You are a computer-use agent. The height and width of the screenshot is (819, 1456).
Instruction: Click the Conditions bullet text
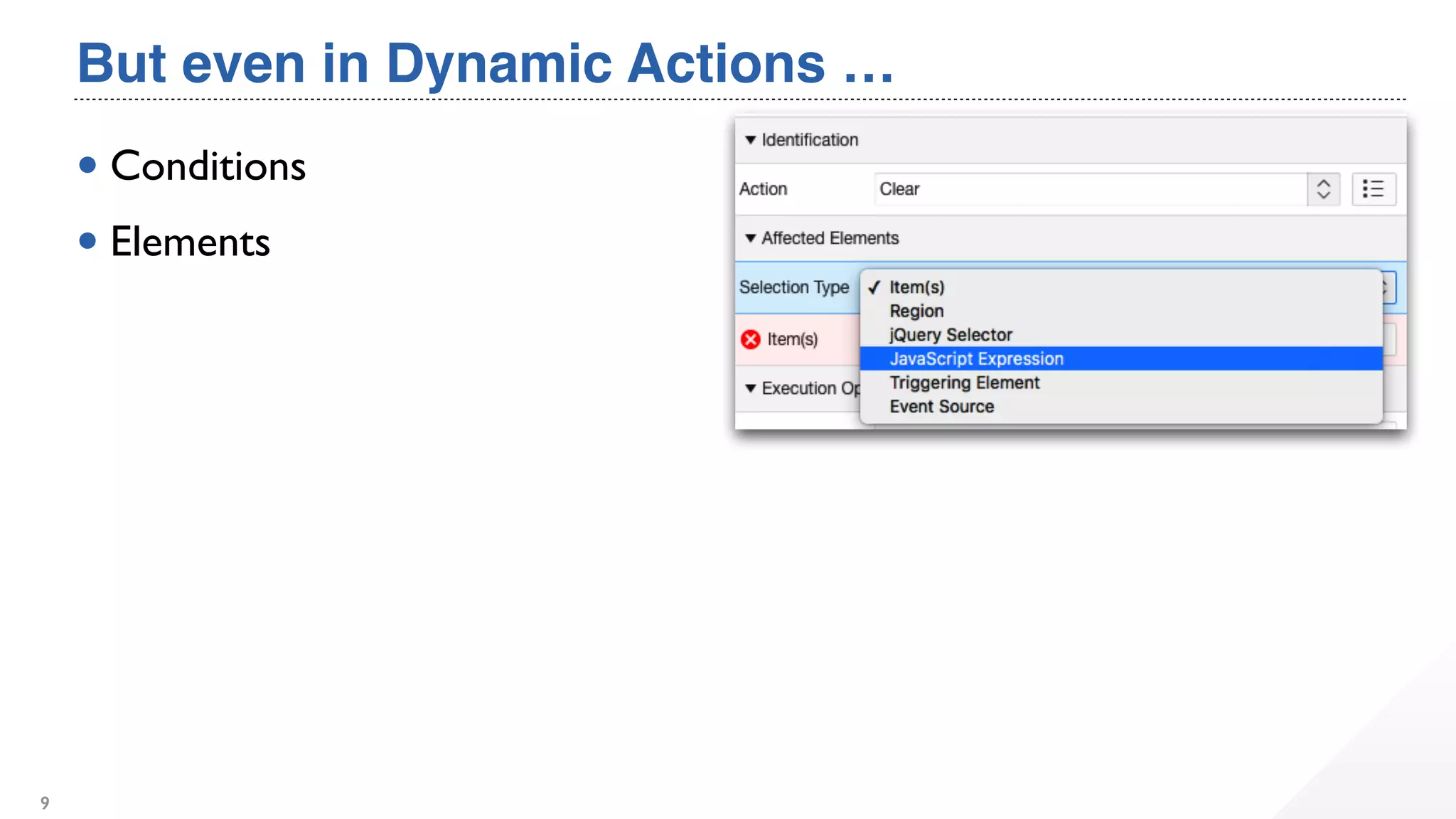click(x=208, y=166)
